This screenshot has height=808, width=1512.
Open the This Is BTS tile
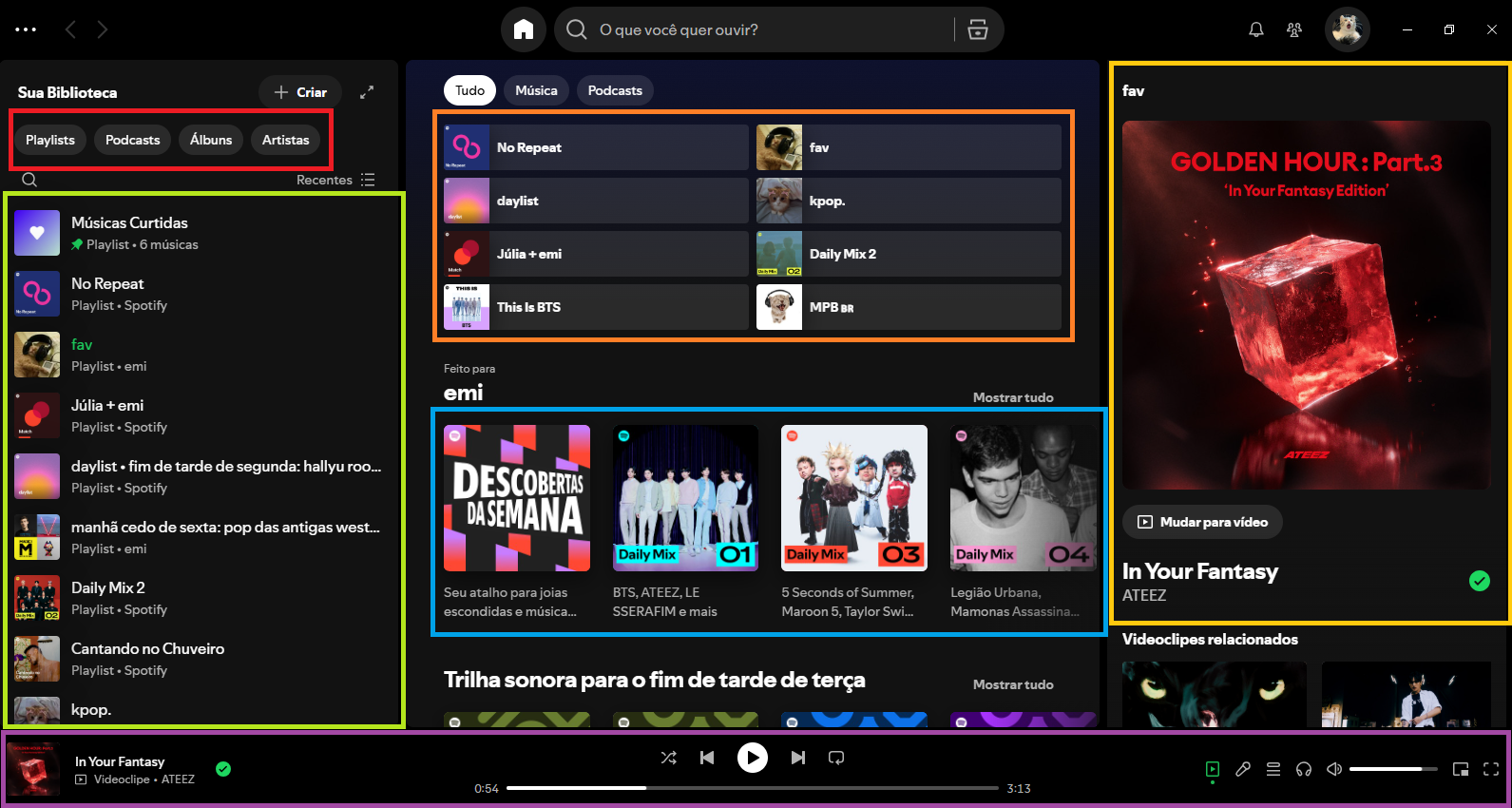pyautogui.click(x=596, y=307)
